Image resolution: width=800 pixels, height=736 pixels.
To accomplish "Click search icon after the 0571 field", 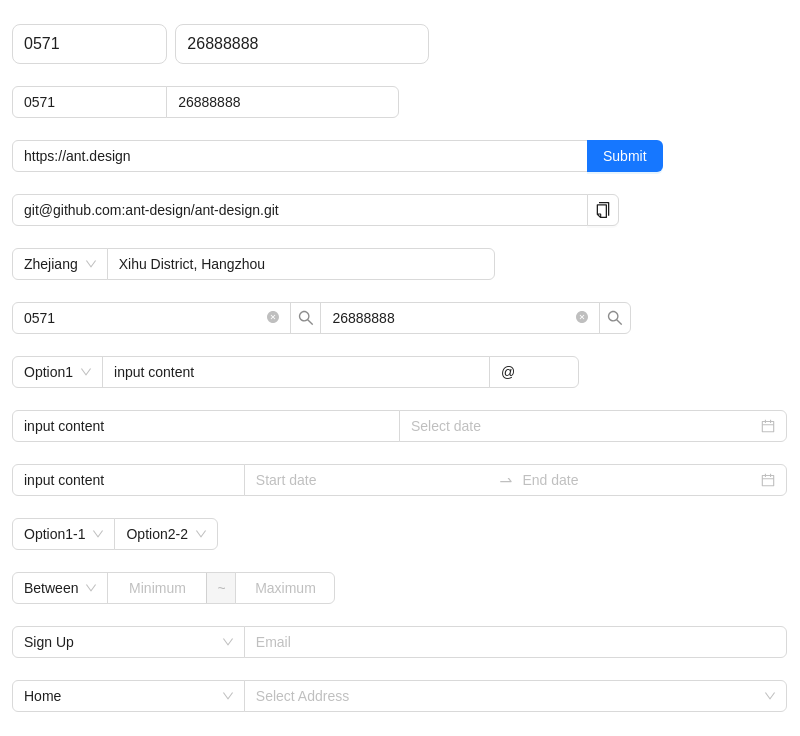I will [306, 318].
